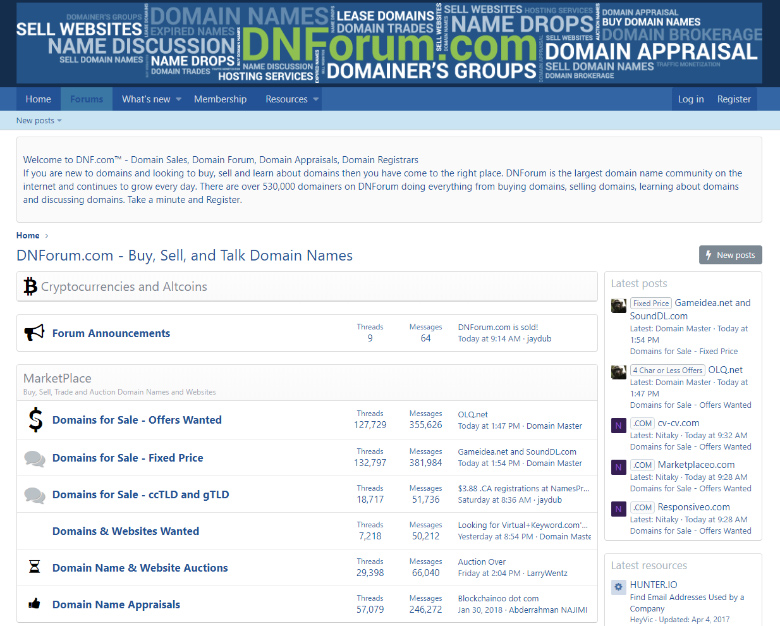
Task: Click Register in the navigation bar
Action: tap(734, 99)
